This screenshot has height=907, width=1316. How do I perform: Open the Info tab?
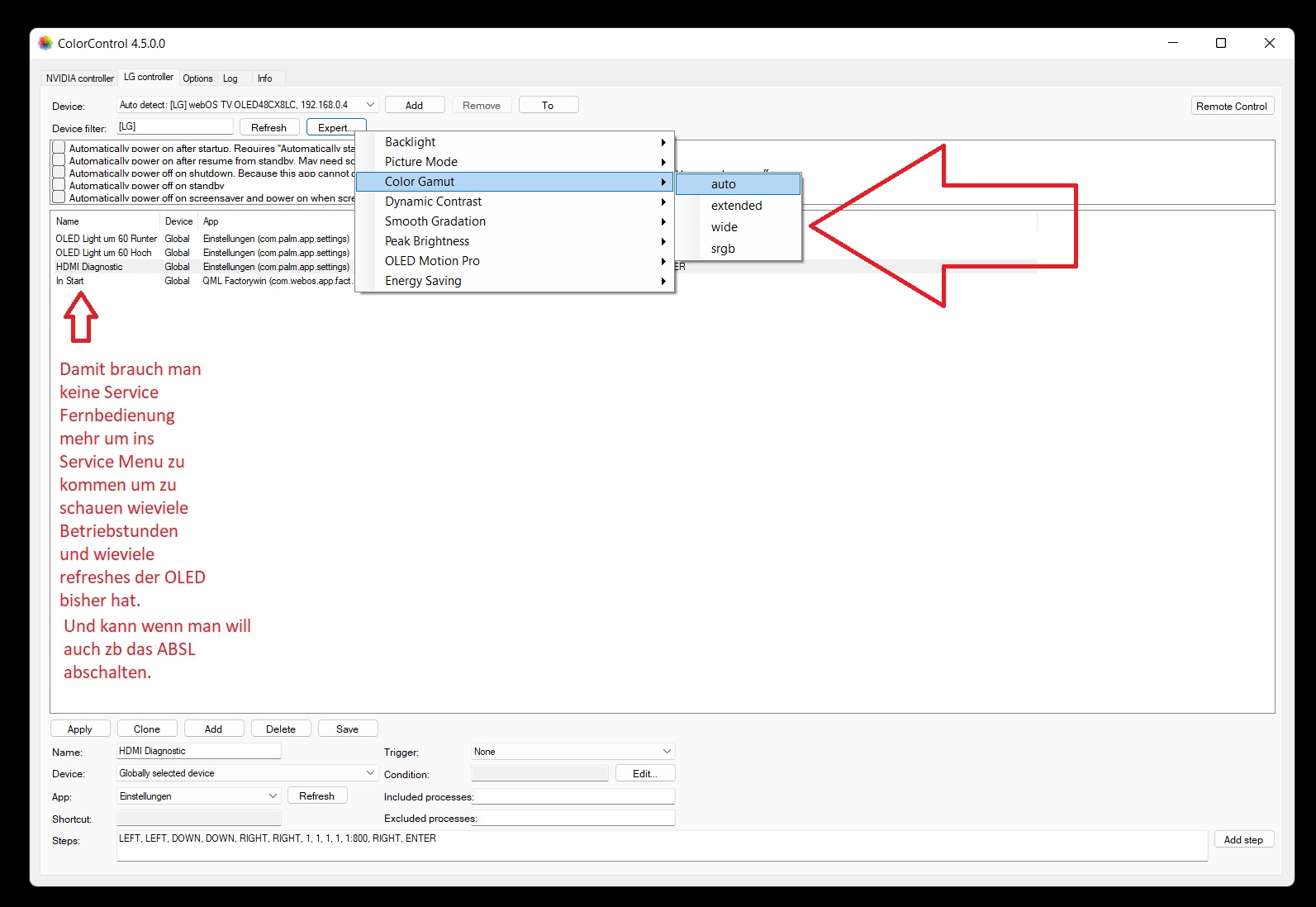[x=264, y=78]
